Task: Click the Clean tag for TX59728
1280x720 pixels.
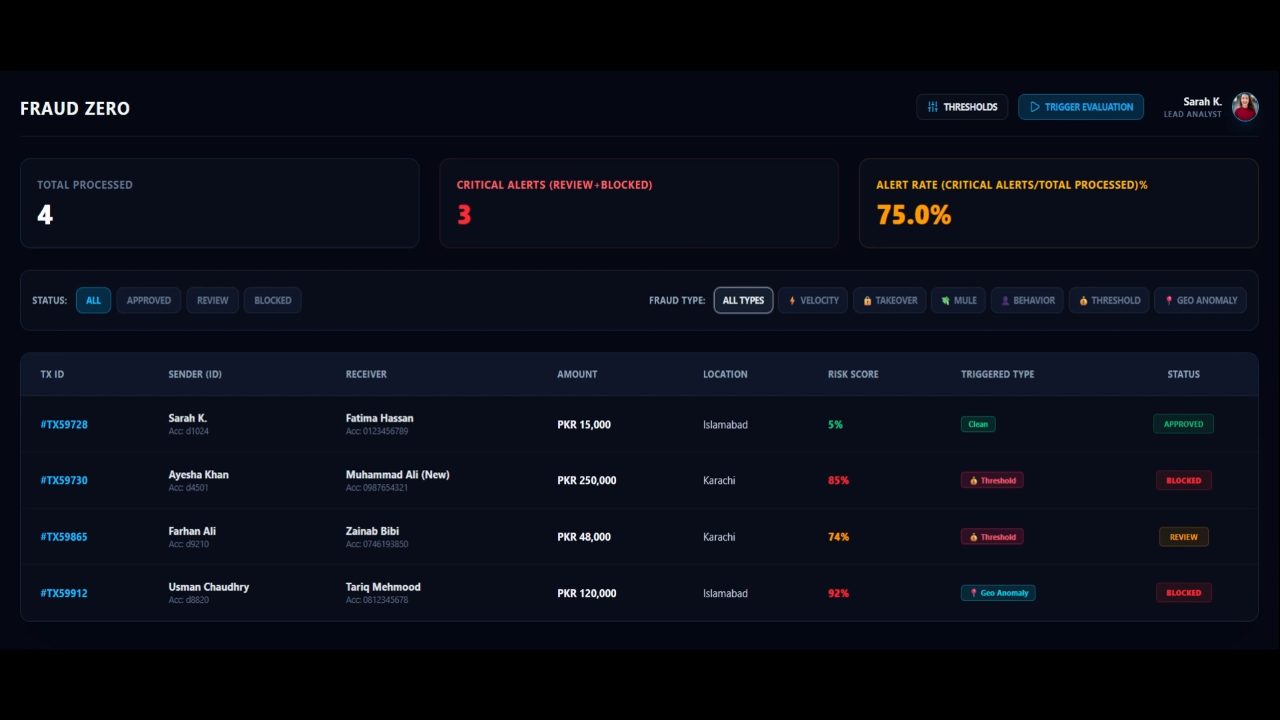Action: (978, 424)
